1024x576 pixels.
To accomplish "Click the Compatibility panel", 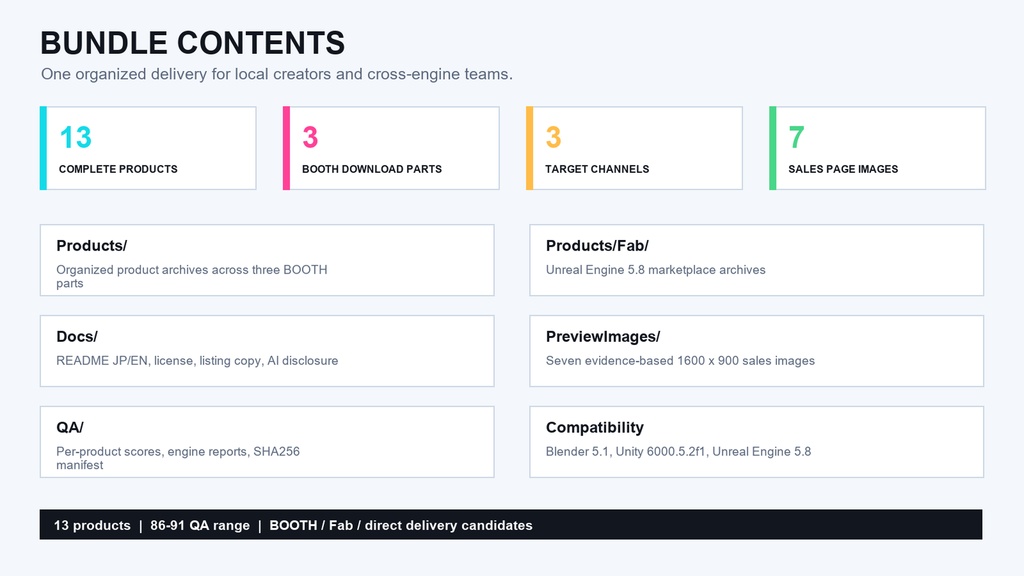I will click(756, 441).
